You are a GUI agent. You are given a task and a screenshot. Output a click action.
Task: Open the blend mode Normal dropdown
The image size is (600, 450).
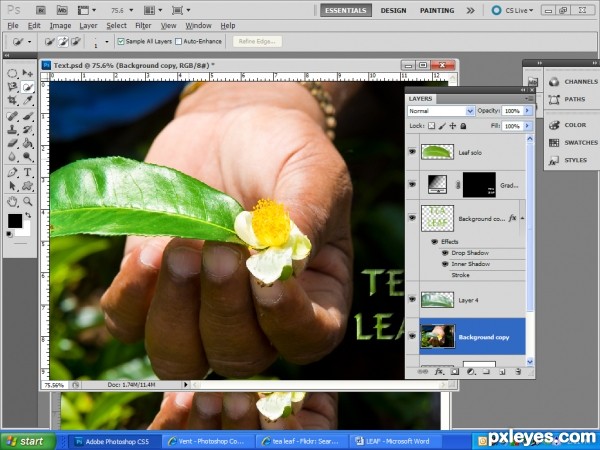(x=441, y=111)
